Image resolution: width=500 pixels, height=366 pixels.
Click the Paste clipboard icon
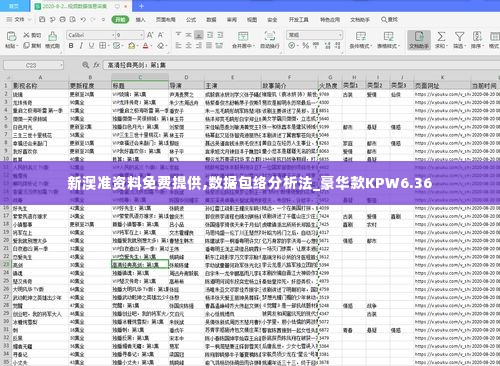click(x=11, y=36)
